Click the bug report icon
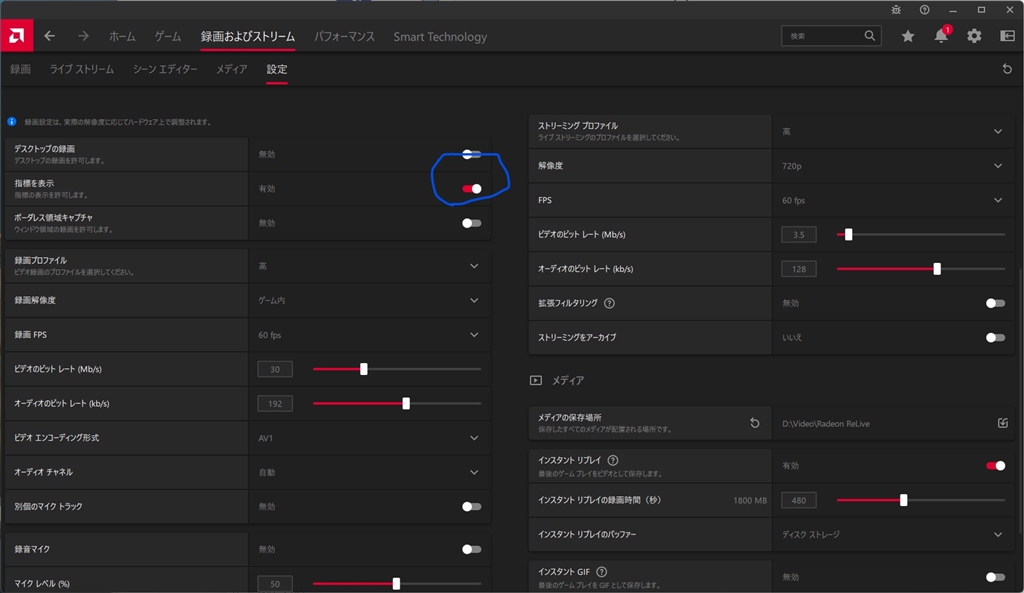This screenshot has width=1024, height=593. (895, 9)
